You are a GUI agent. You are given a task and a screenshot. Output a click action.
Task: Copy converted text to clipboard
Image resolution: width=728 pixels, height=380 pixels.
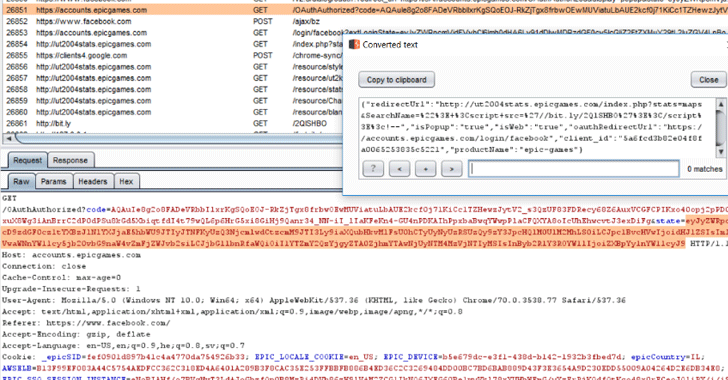396,80
